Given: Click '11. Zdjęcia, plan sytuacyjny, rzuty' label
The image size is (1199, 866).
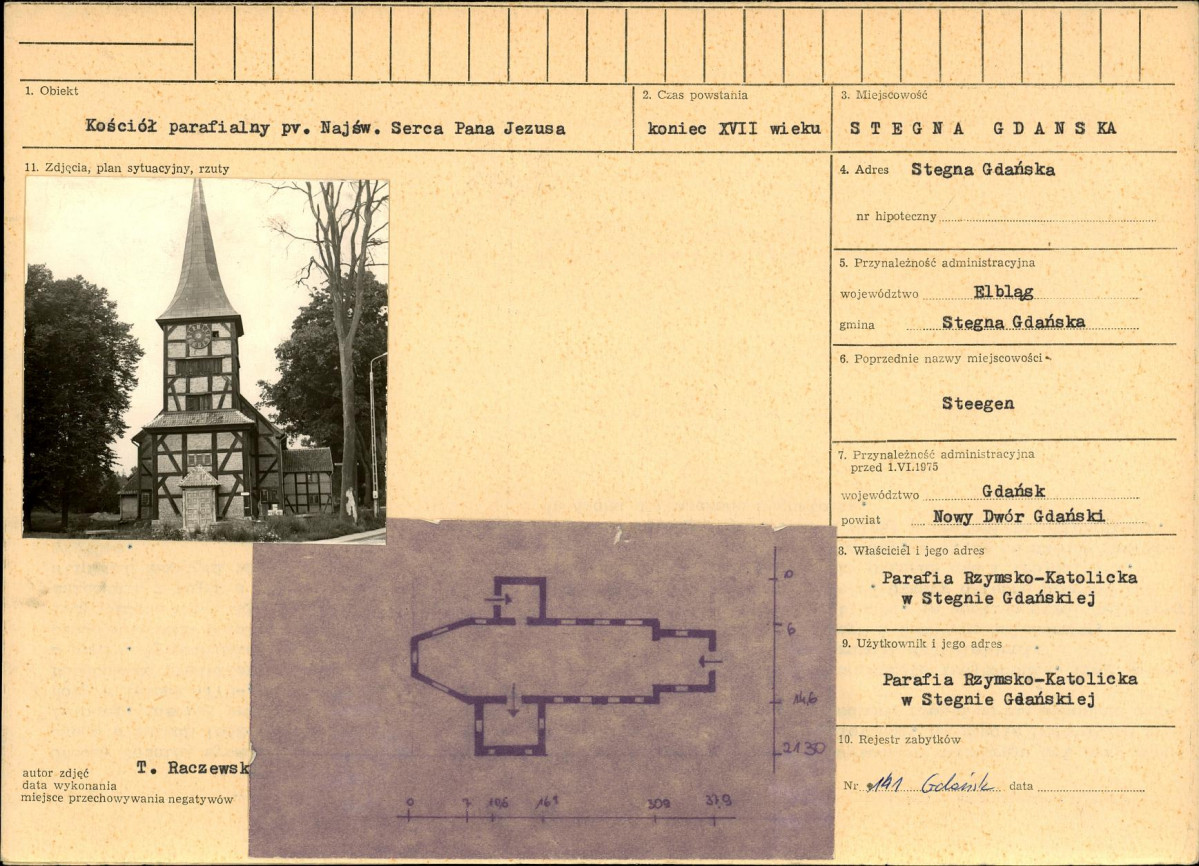Looking at the screenshot, I should pos(127,168).
